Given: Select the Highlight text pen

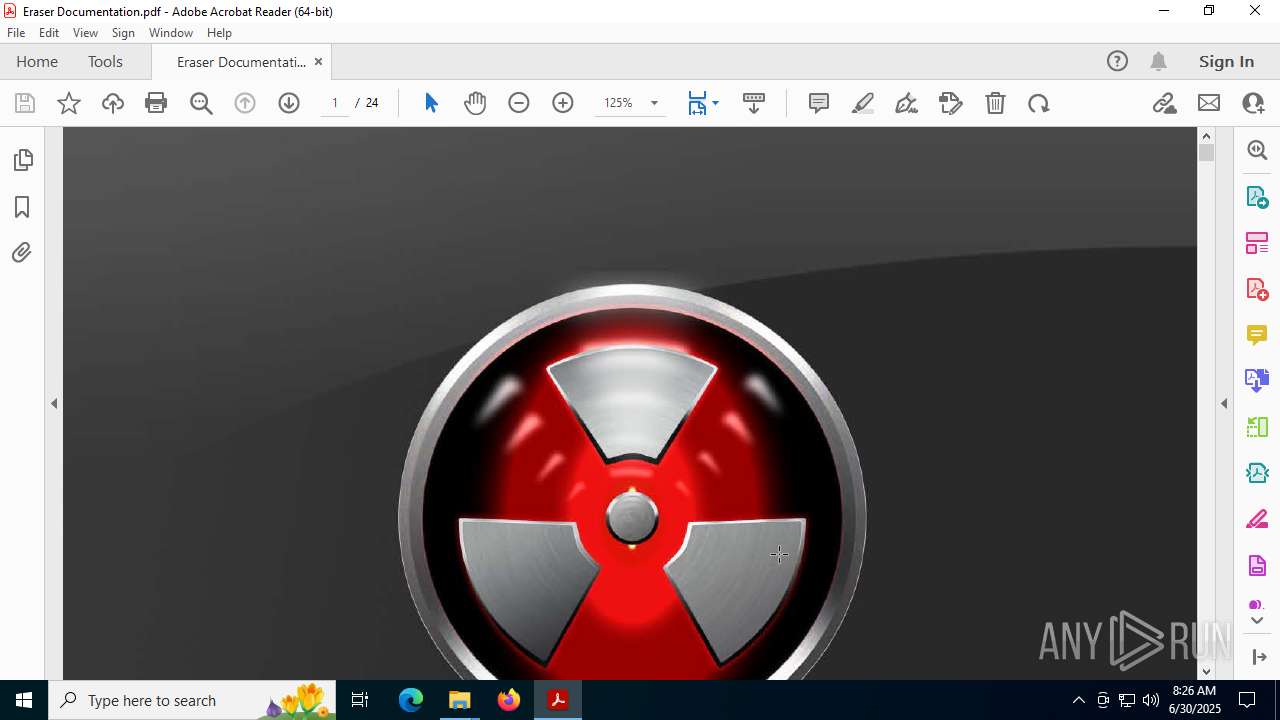Looking at the screenshot, I should [x=863, y=103].
